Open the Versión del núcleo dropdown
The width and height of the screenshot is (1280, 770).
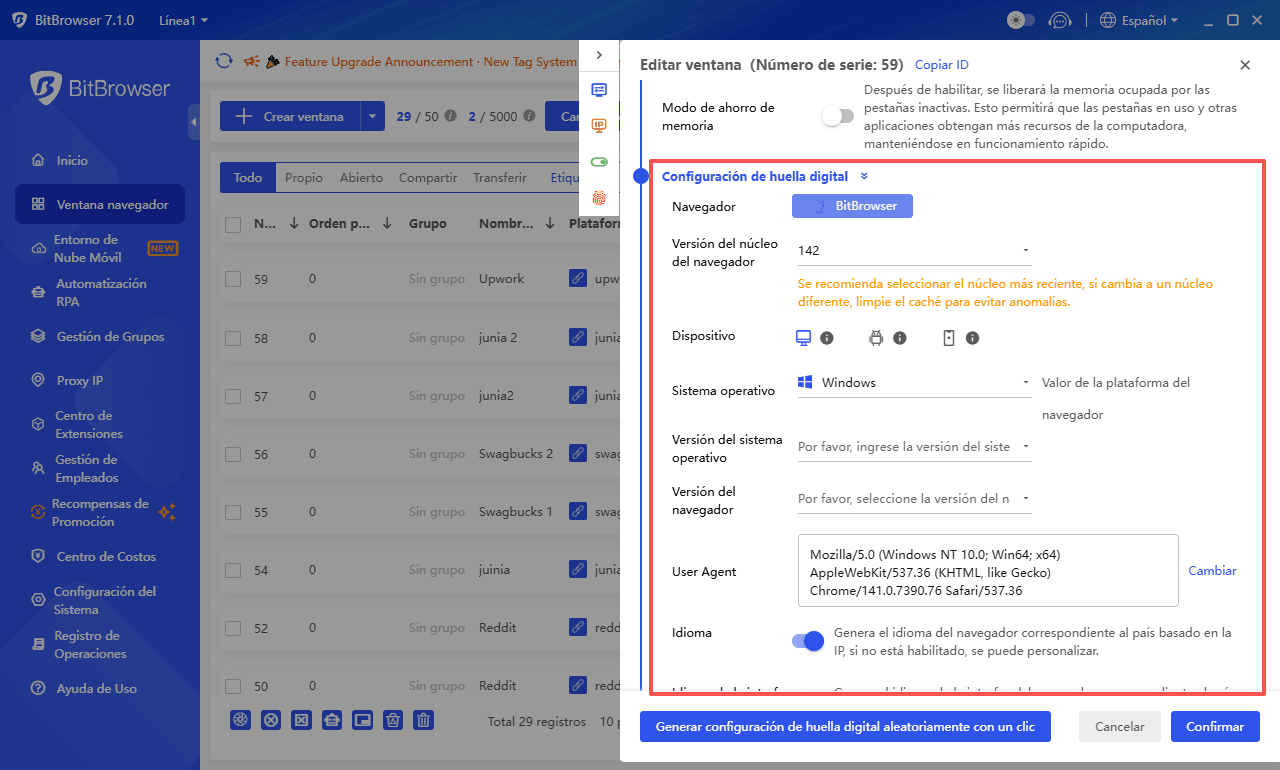pyautogui.click(x=1025, y=250)
